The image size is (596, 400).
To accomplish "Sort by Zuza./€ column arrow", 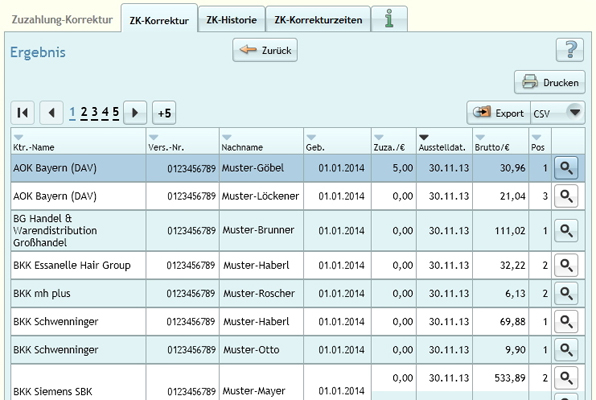I will tap(379, 137).
